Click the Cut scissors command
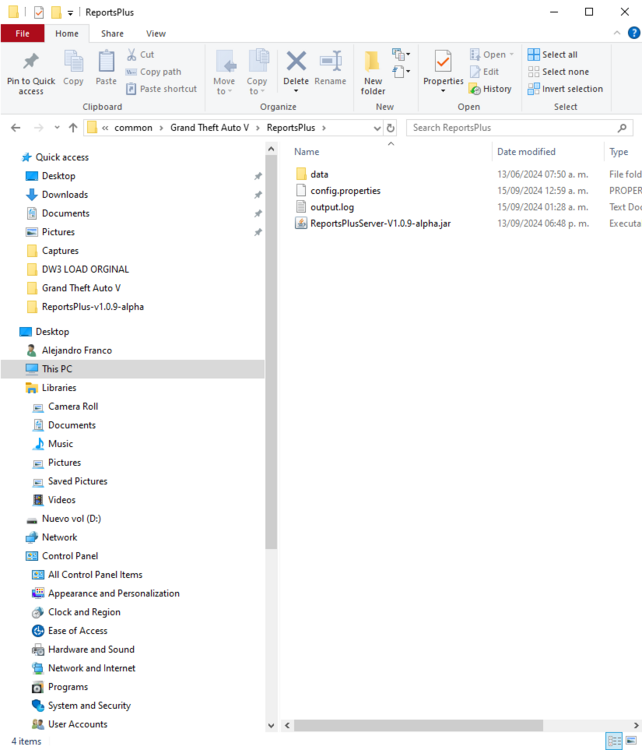Viewport: 642px width, 750px height. point(140,55)
